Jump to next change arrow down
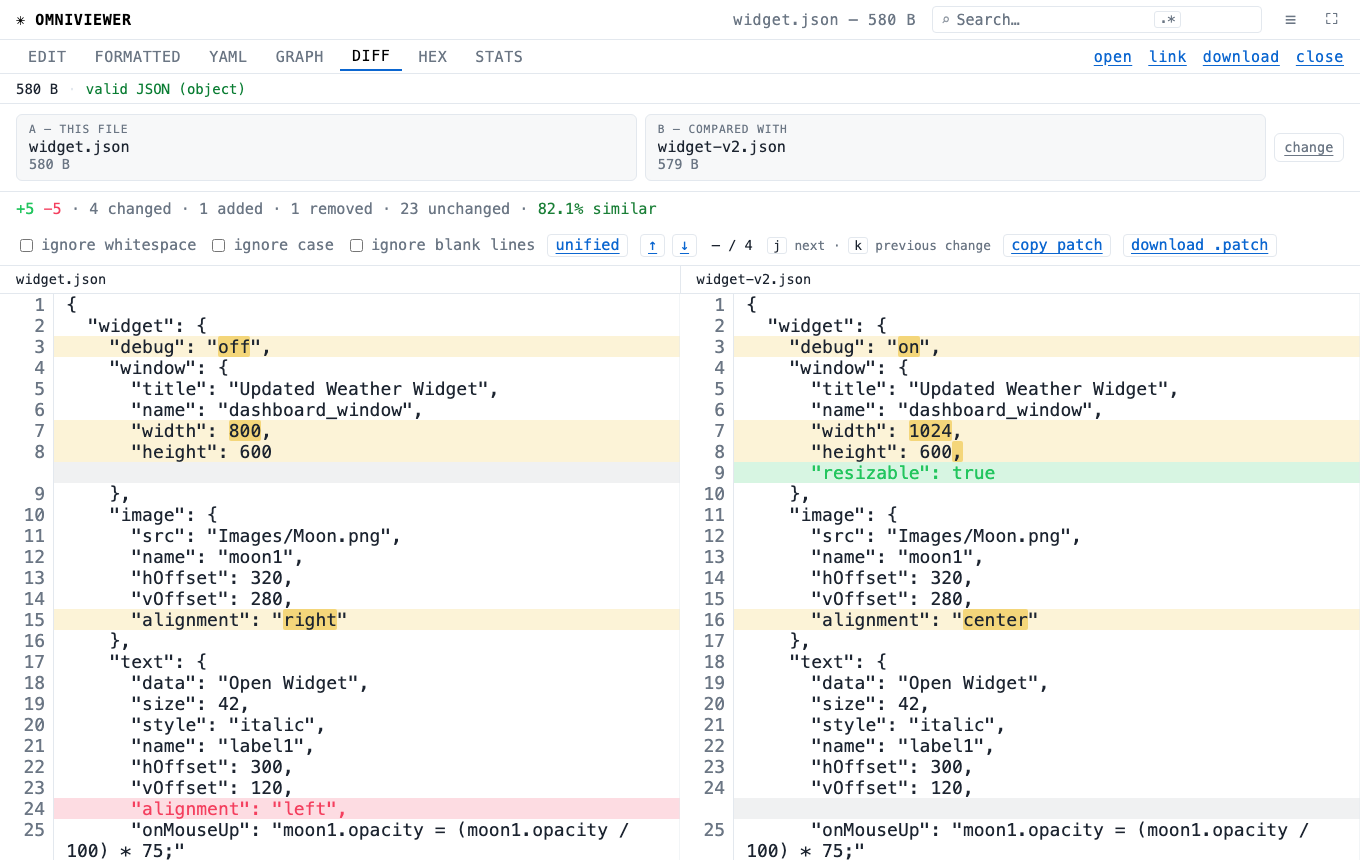1360x860 pixels. (684, 245)
